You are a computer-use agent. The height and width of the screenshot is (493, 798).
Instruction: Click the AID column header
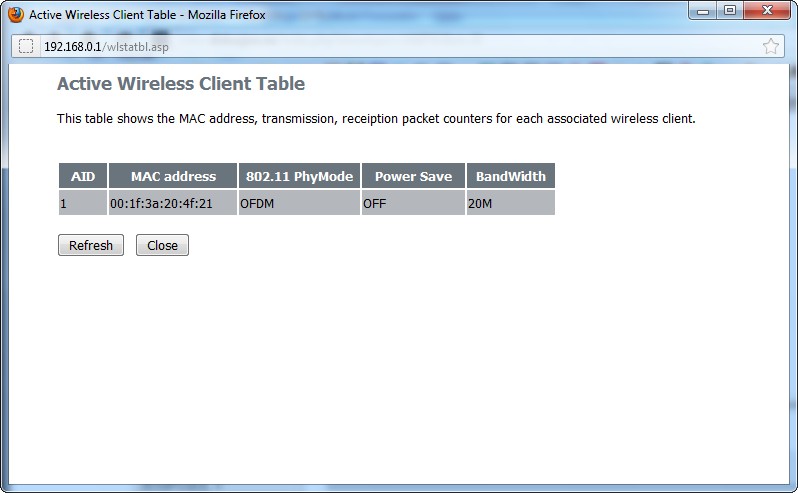83,176
